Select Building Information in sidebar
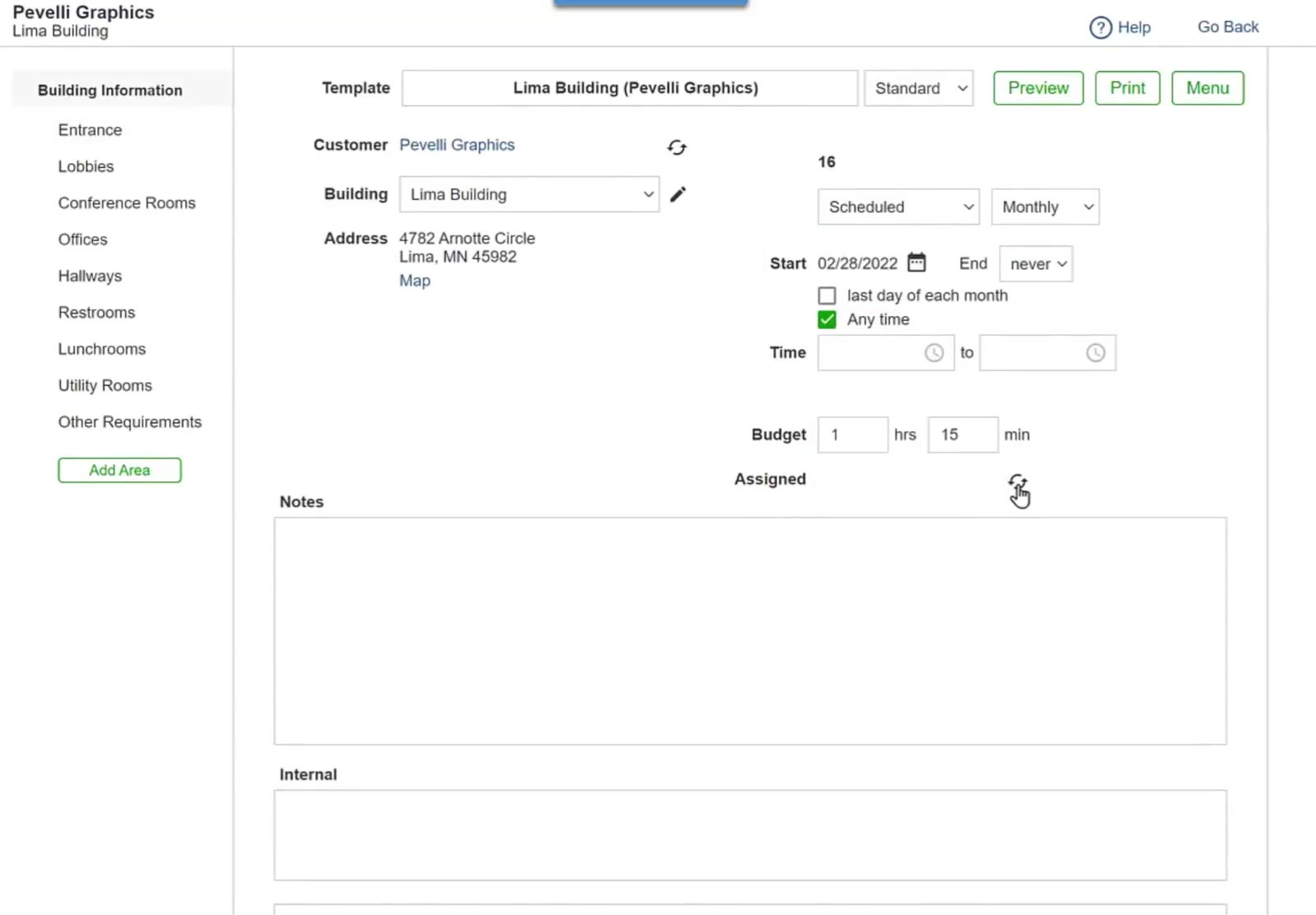The height and width of the screenshot is (915, 1316). pyautogui.click(x=110, y=91)
